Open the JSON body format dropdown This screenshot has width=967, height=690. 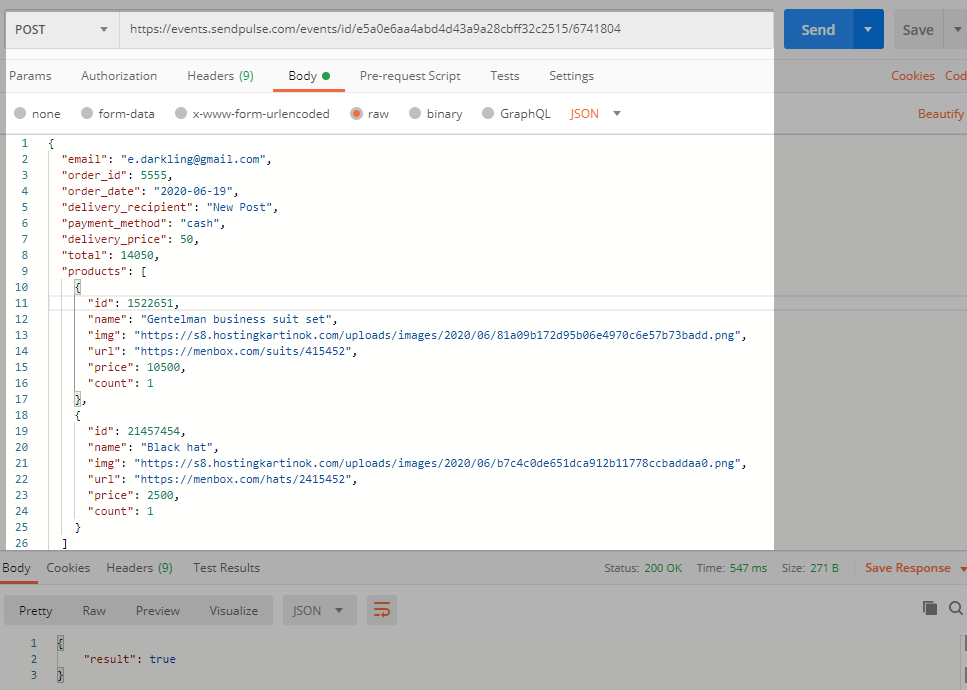point(595,113)
